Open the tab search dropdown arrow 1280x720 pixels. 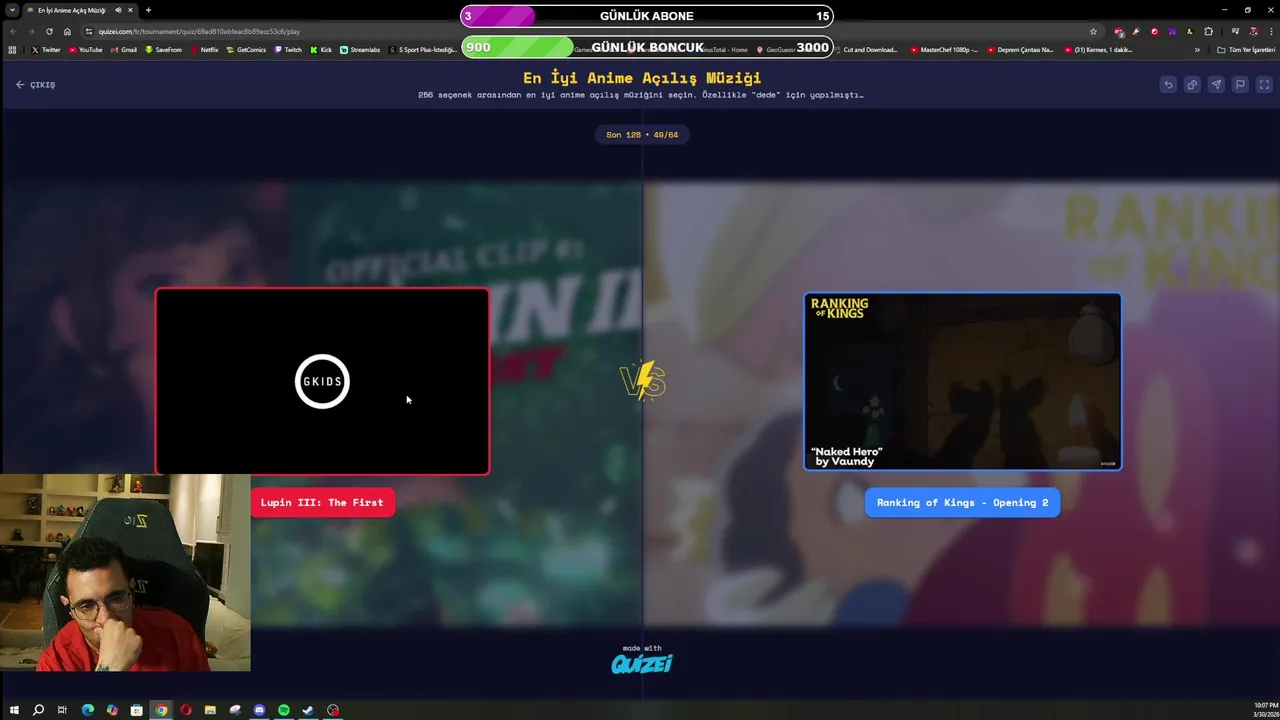[12, 10]
